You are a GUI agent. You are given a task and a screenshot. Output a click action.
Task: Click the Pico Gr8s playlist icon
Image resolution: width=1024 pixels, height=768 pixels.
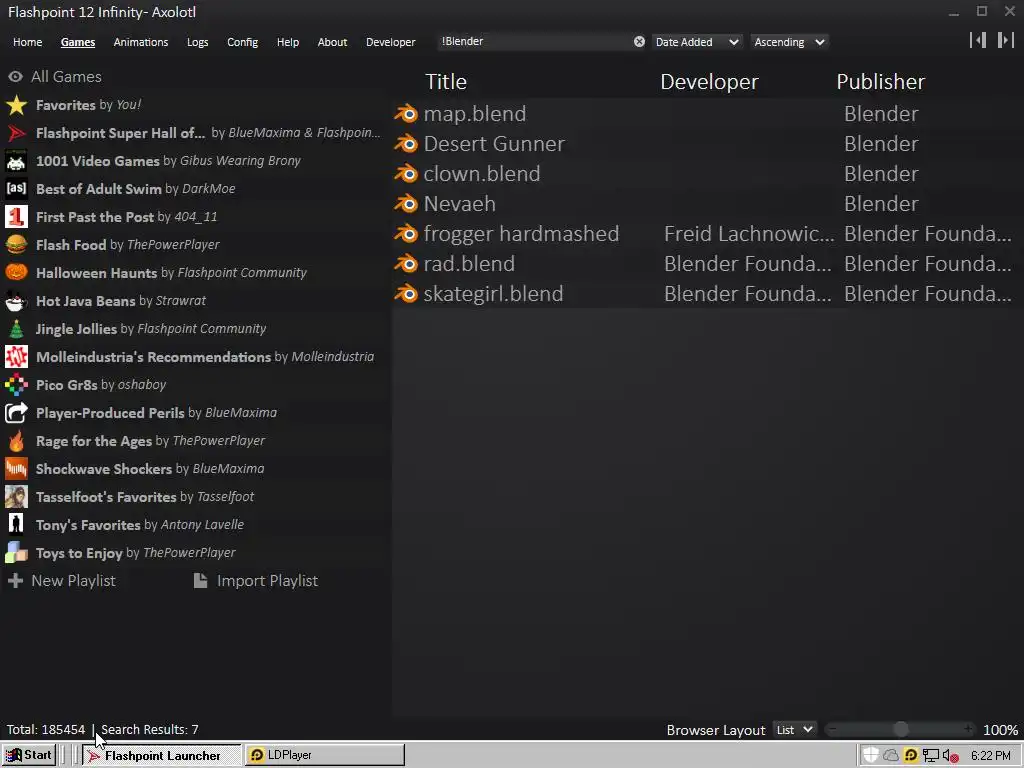(x=16, y=385)
